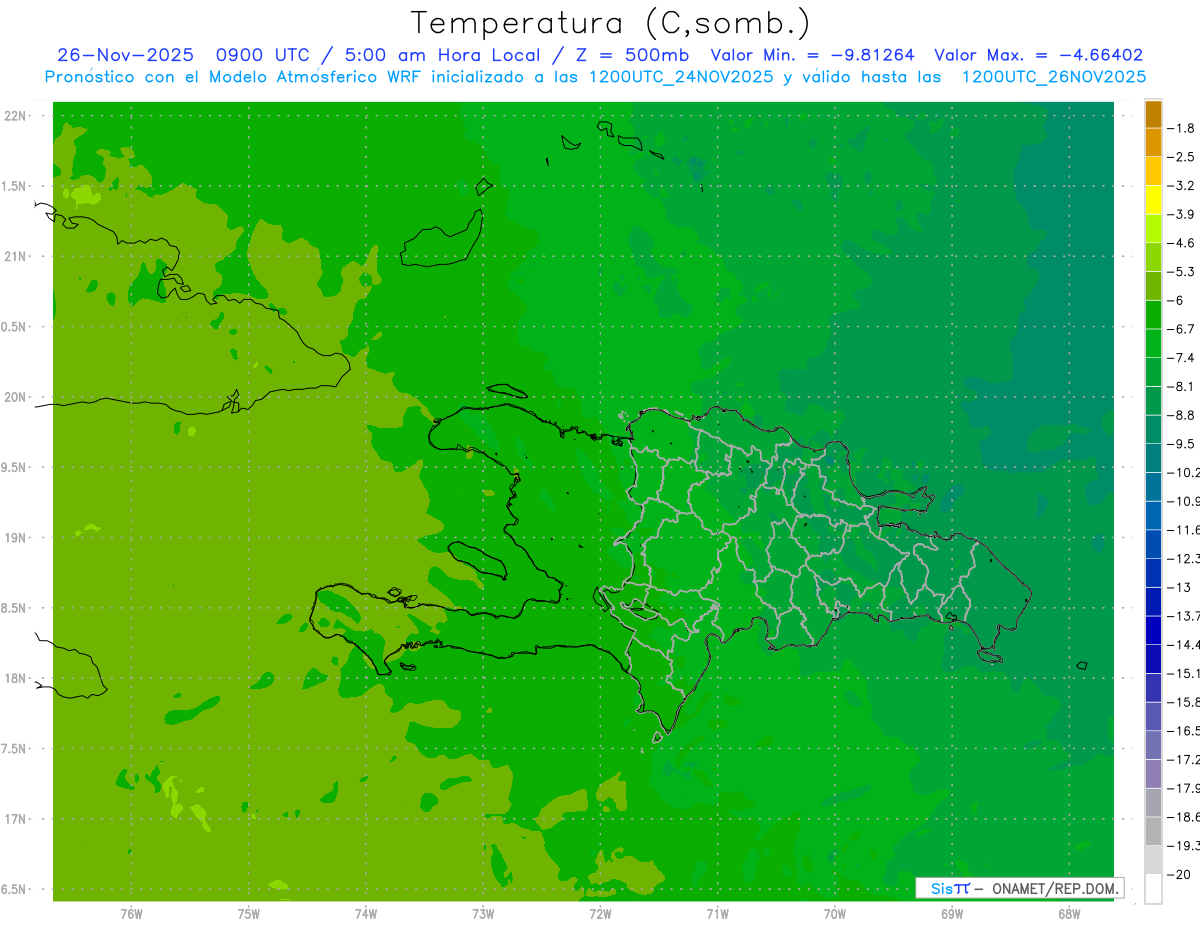Screen dimensions: 1200x927
Task: Click the light gray swatch between -19.3 and -20
Action: pyautogui.click(x=1153, y=860)
